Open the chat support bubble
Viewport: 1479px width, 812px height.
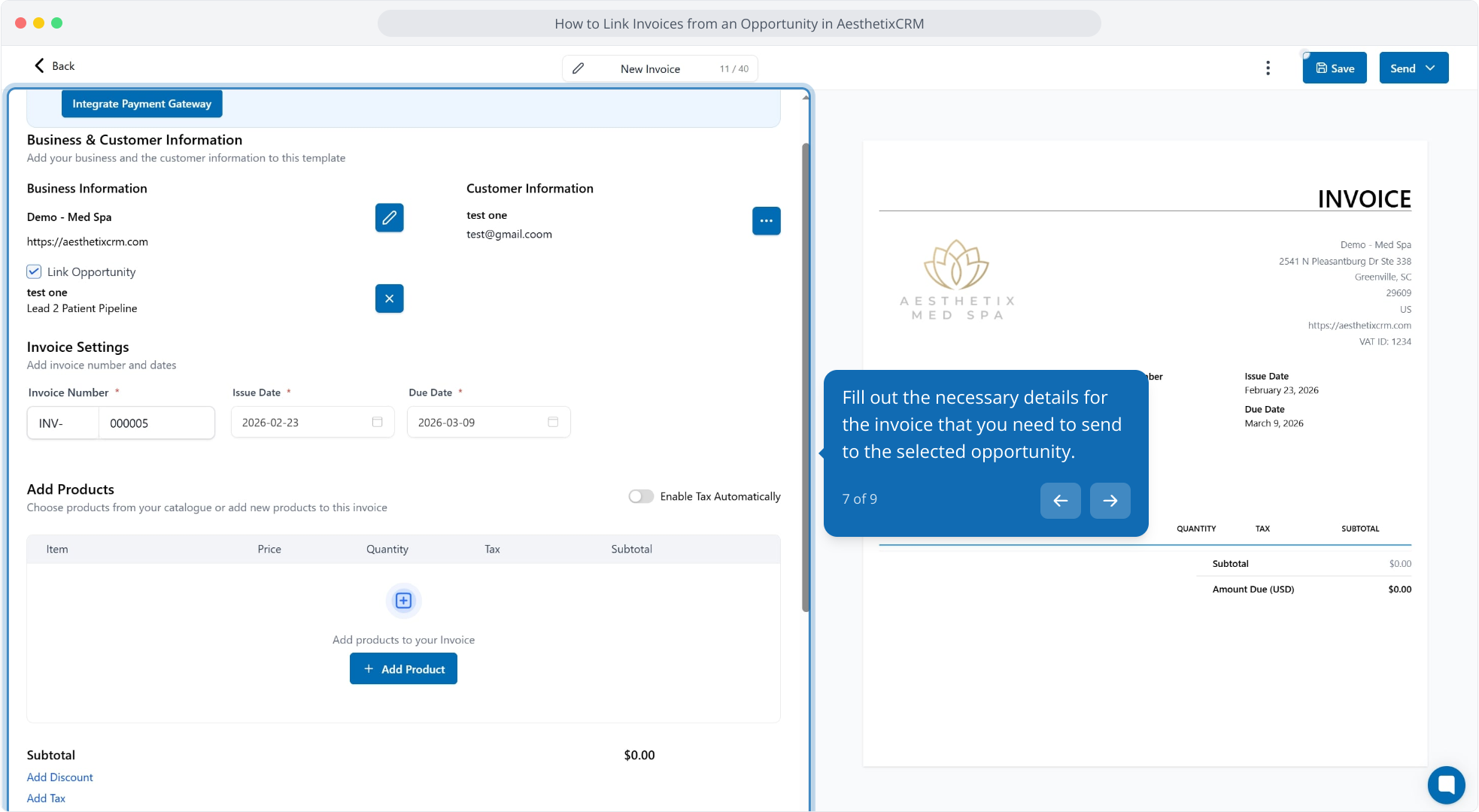tap(1446, 784)
